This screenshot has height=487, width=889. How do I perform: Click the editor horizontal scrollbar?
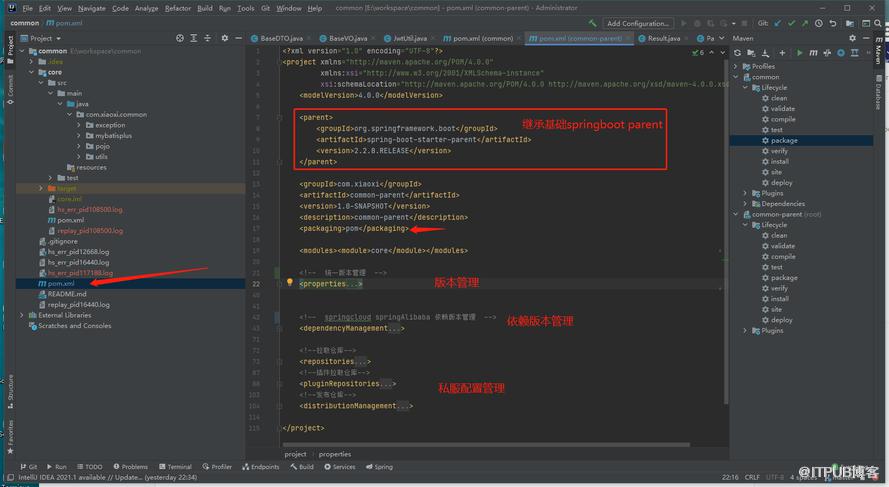pyautogui.click(x=486, y=444)
